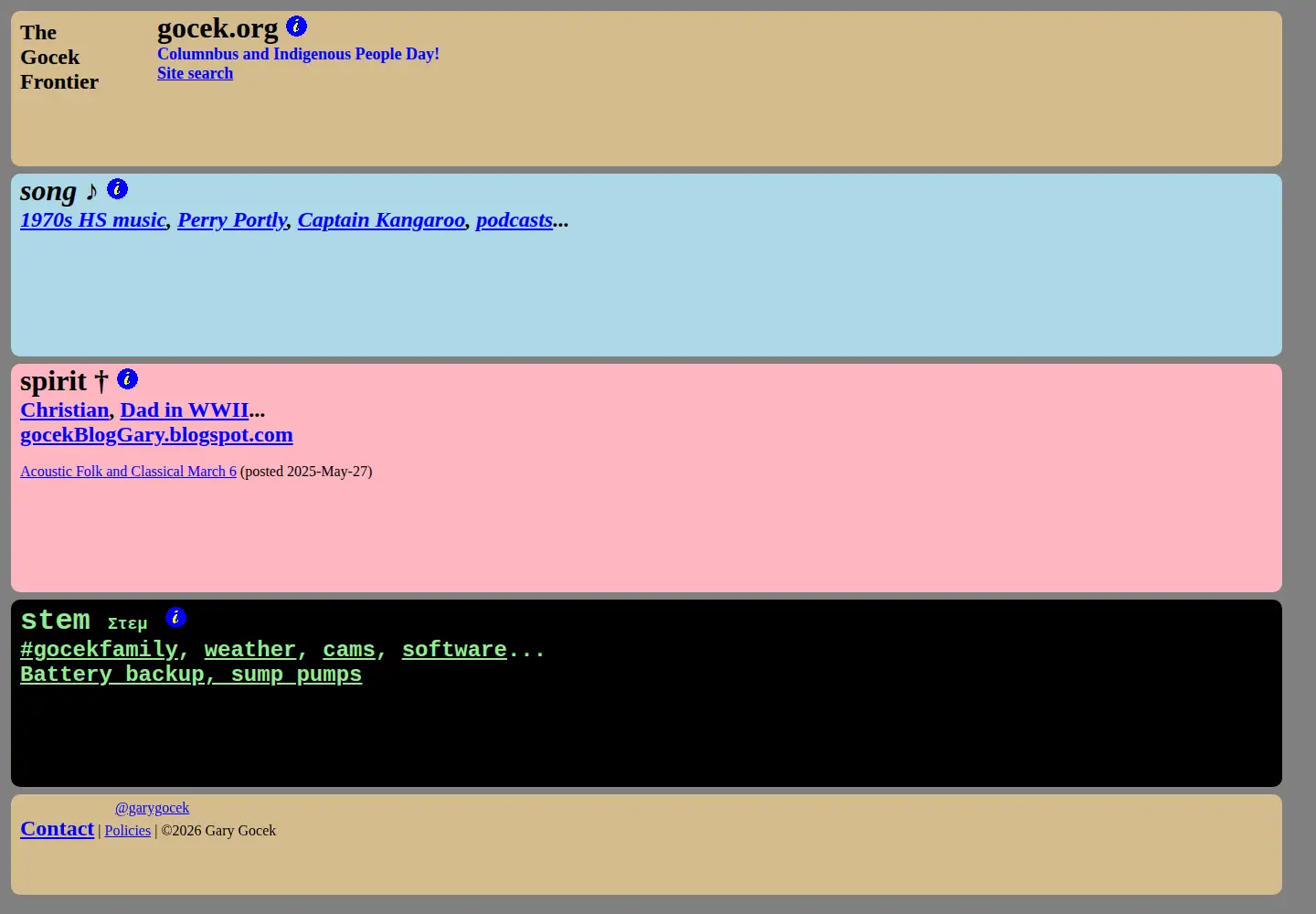Click the info icon beside spirit heading
The width and height of the screenshot is (1316, 914).
pos(127,378)
